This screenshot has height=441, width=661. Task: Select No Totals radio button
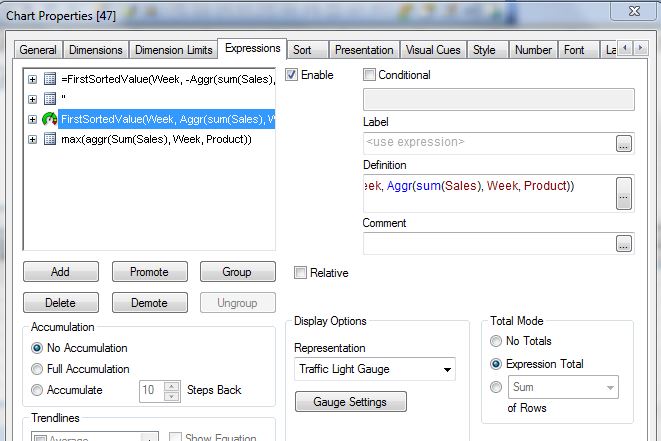[x=496, y=341]
